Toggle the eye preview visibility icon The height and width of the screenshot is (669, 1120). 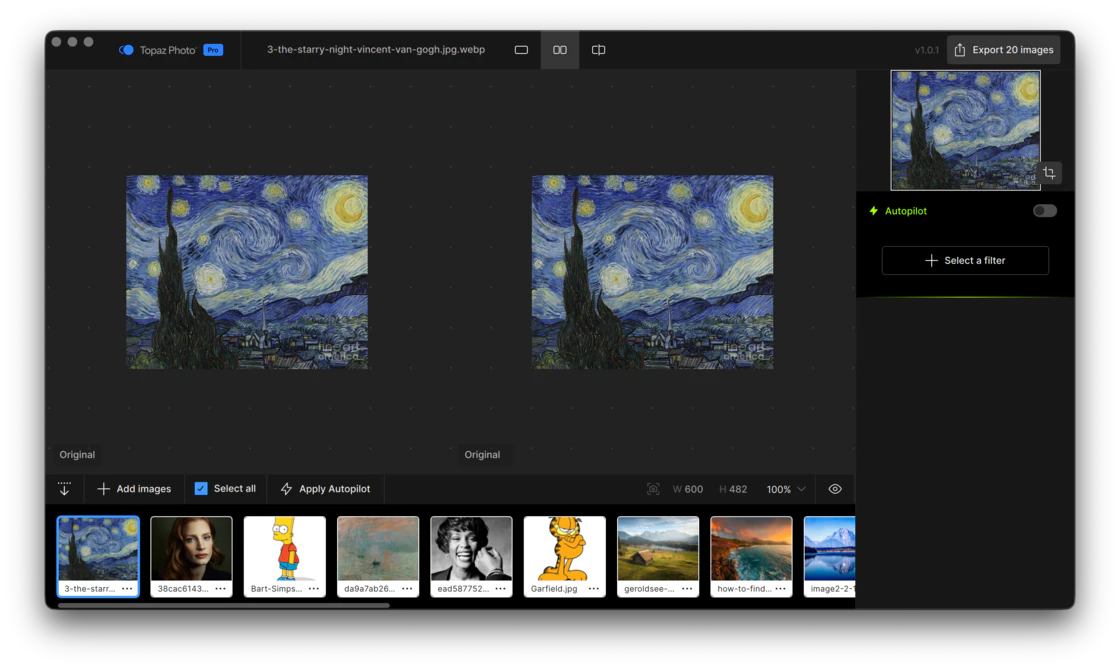pyautogui.click(x=835, y=489)
